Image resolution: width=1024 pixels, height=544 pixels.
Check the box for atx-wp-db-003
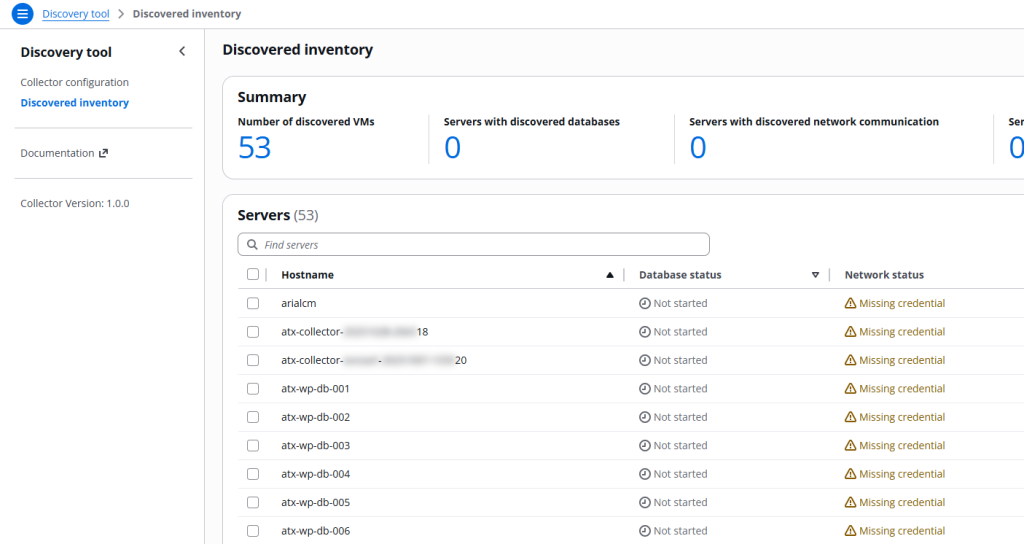click(253, 446)
